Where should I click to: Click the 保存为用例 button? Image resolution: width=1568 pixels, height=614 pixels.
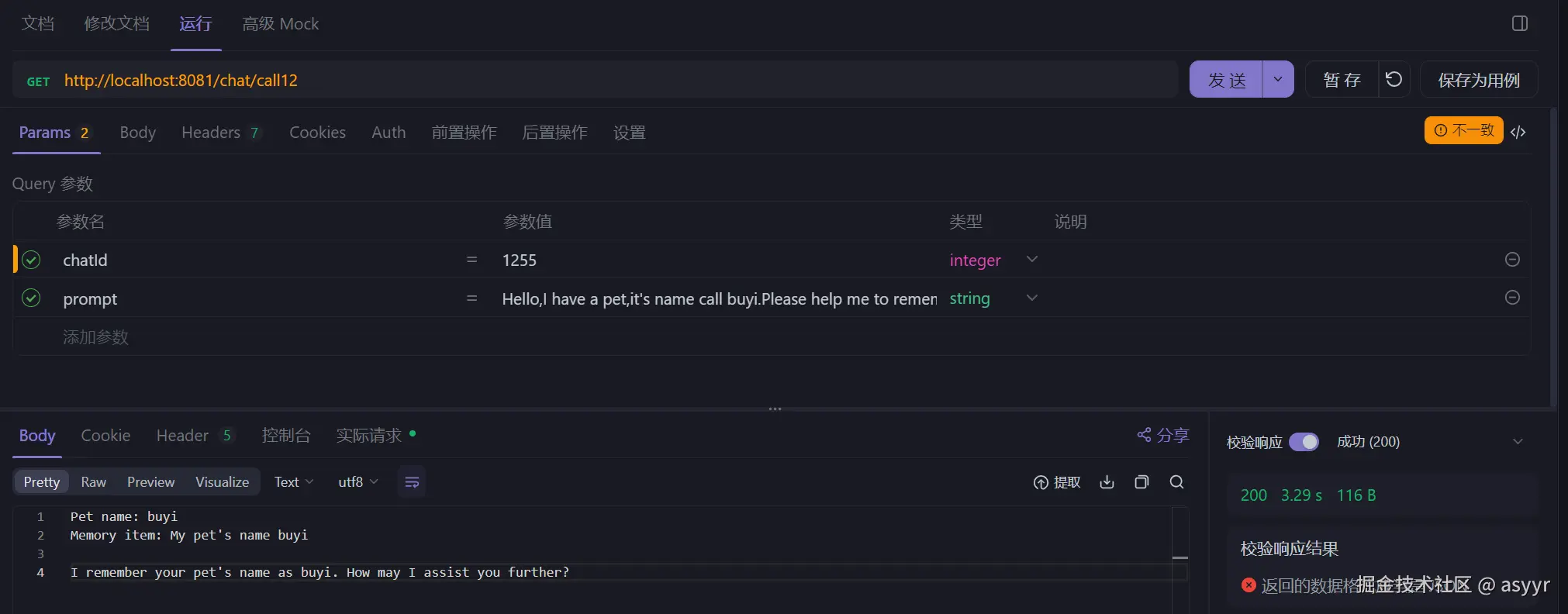[1478, 80]
